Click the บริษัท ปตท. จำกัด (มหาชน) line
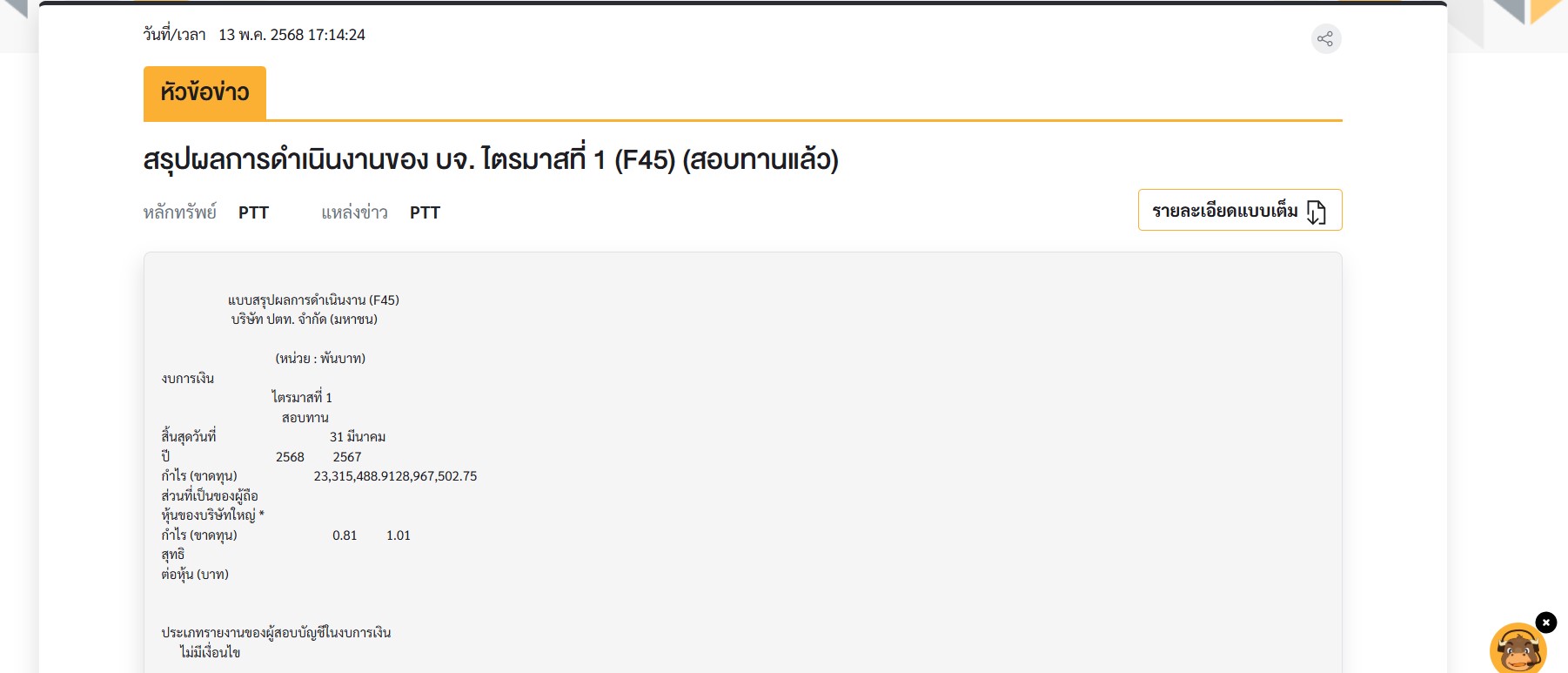 pos(304,319)
